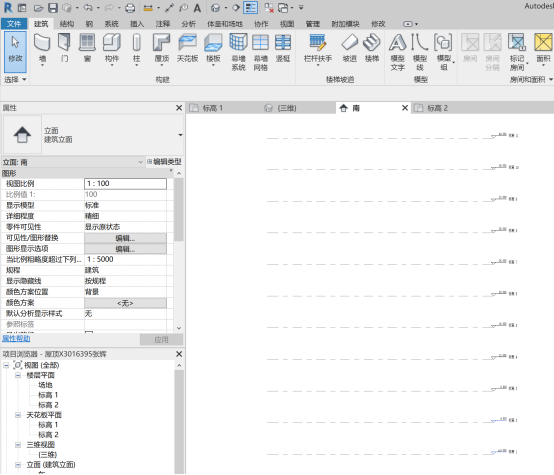
Task: Open the default 3D view house icon
Action: point(215,8)
